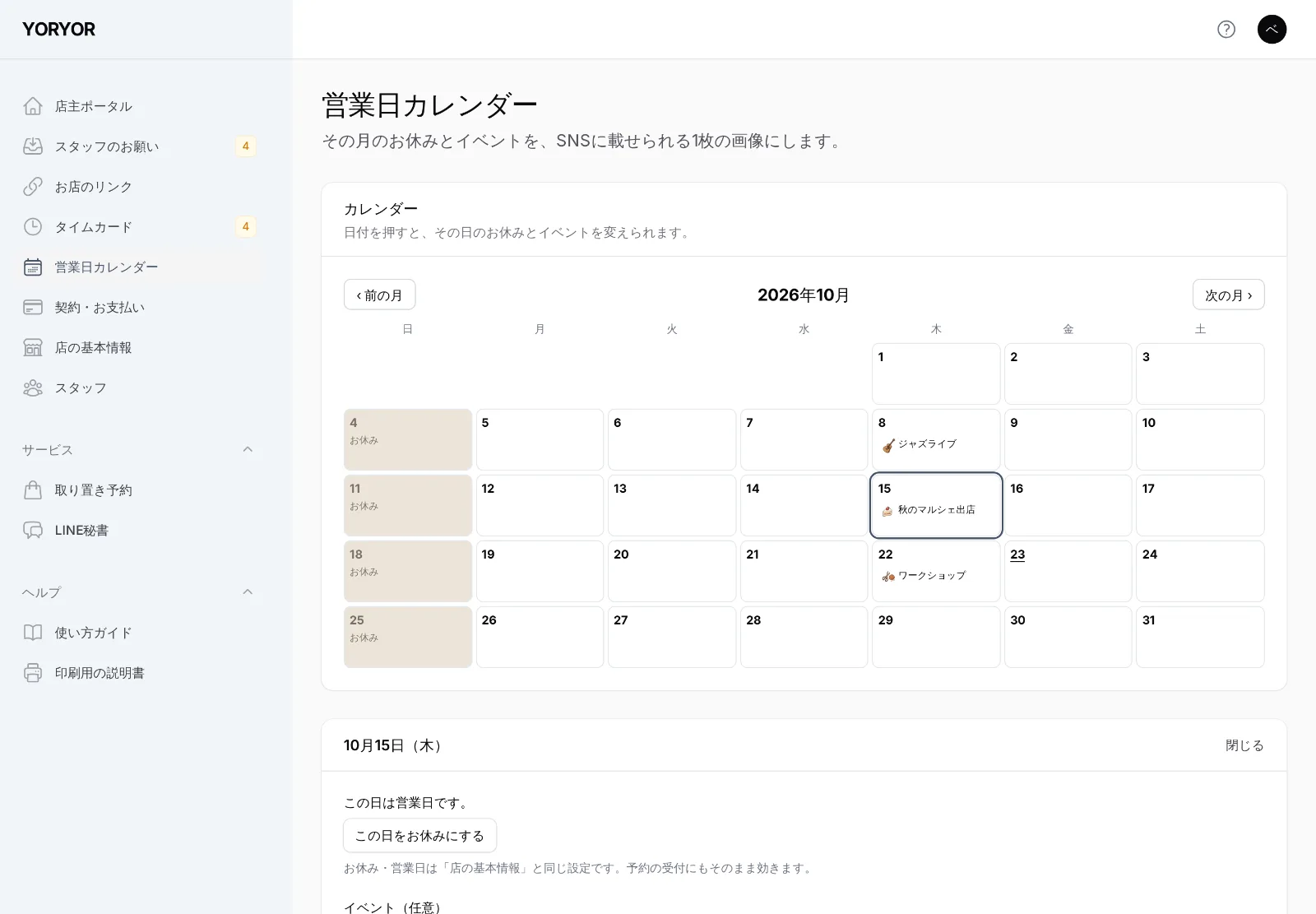The image size is (1316, 914).
Task: Collapse the サービス section
Action: point(248,449)
